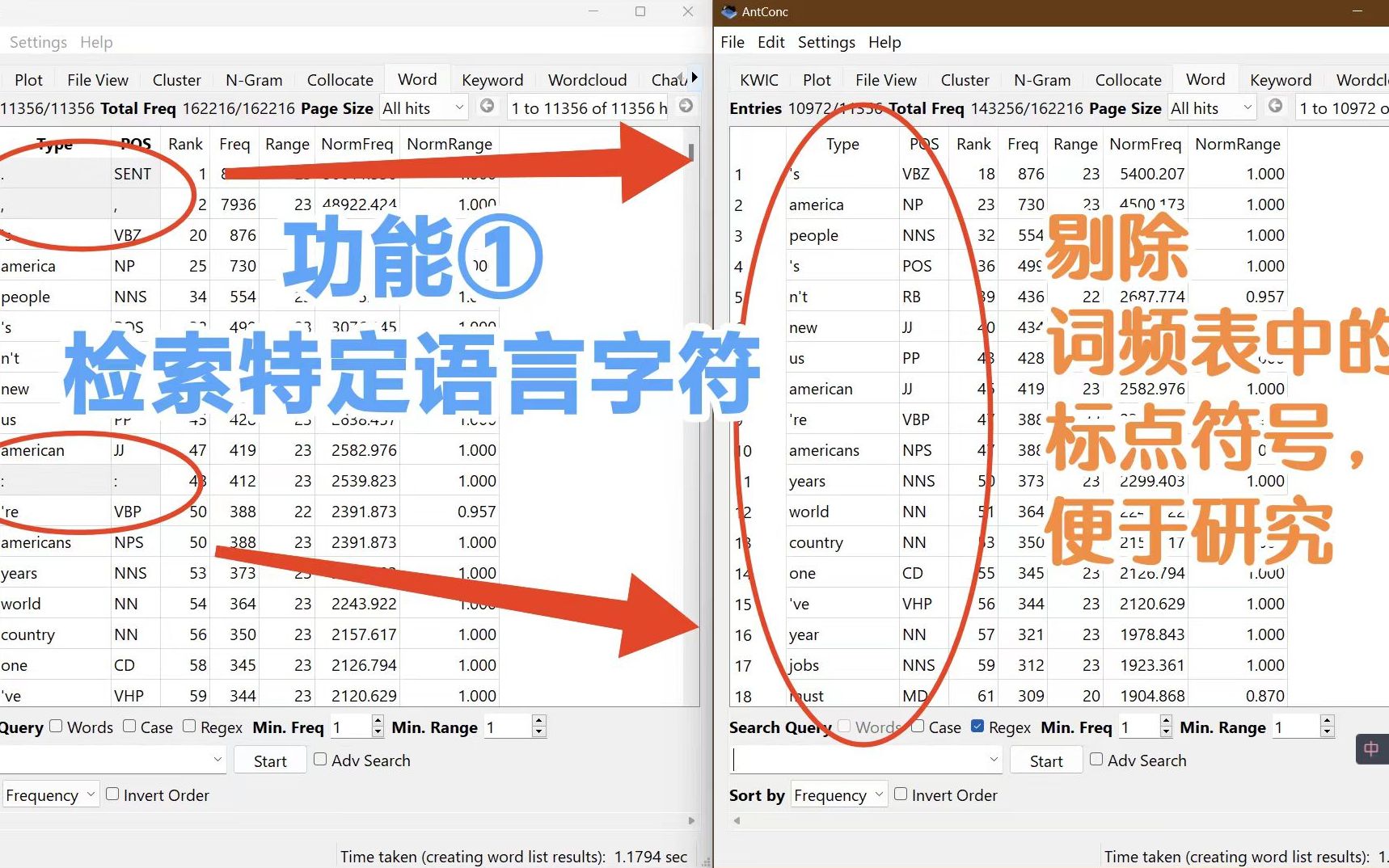Viewport: 1389px width, 868px height.
Task: Open File menu in right window
Action: coord(732,42)
